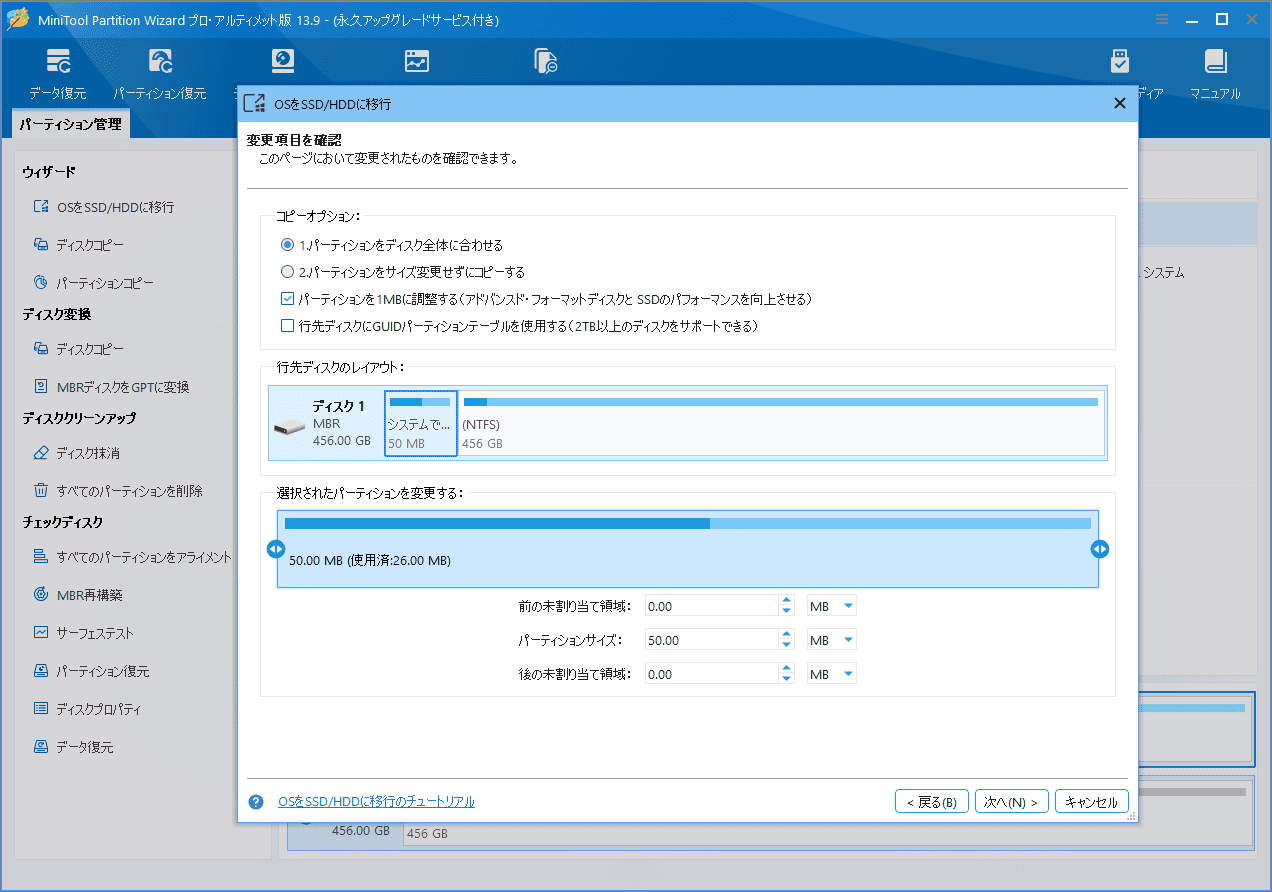Click the < 戻る(B) back button
This screenshot has width=1272, height=892.
coord(931,802)
